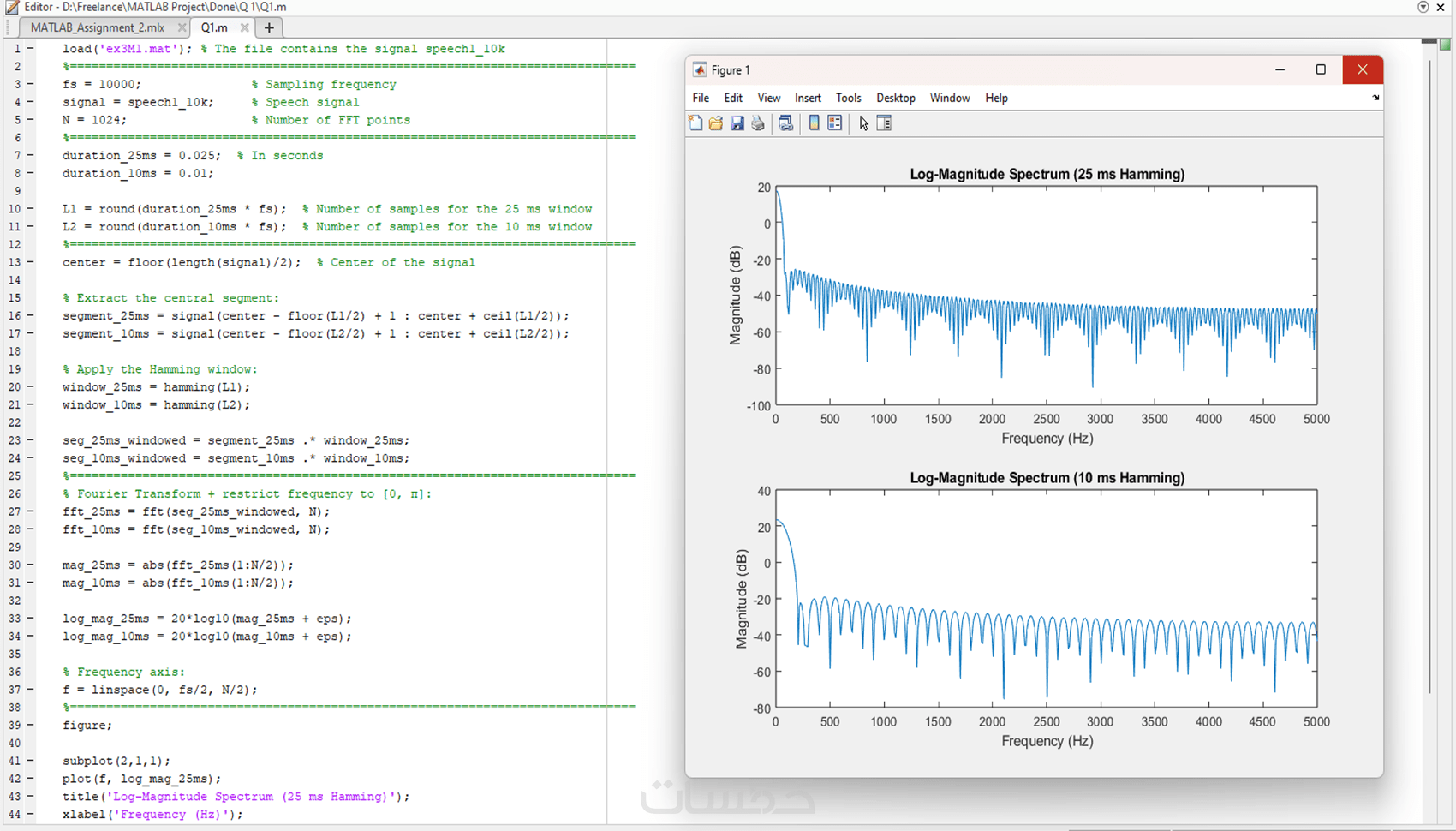Screen dimensions: 1456x831
Task: Click the New Figure icon in toolbar
Action: click(x=695, y=123)
